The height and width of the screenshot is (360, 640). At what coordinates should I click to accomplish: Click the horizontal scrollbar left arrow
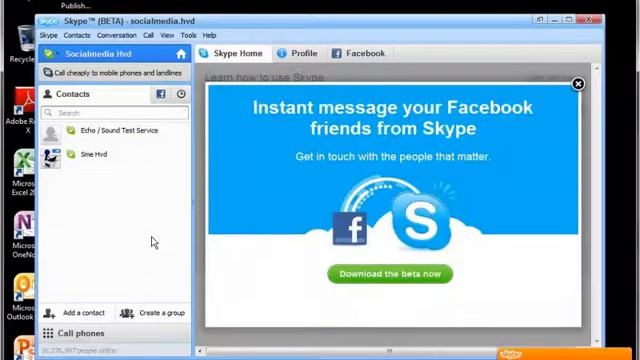[x=200, y=351]
